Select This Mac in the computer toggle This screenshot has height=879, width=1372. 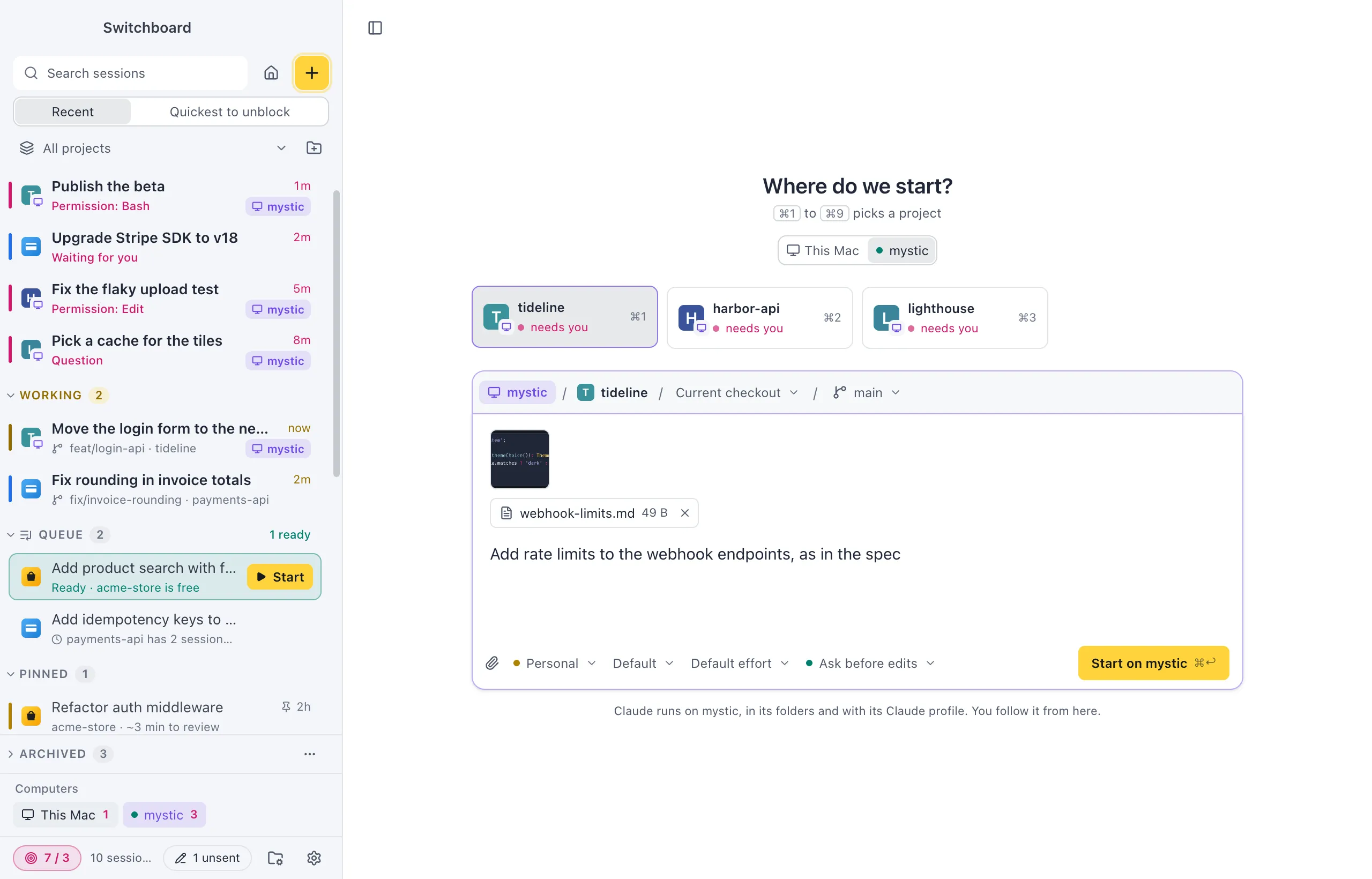(x=823, y=251)
